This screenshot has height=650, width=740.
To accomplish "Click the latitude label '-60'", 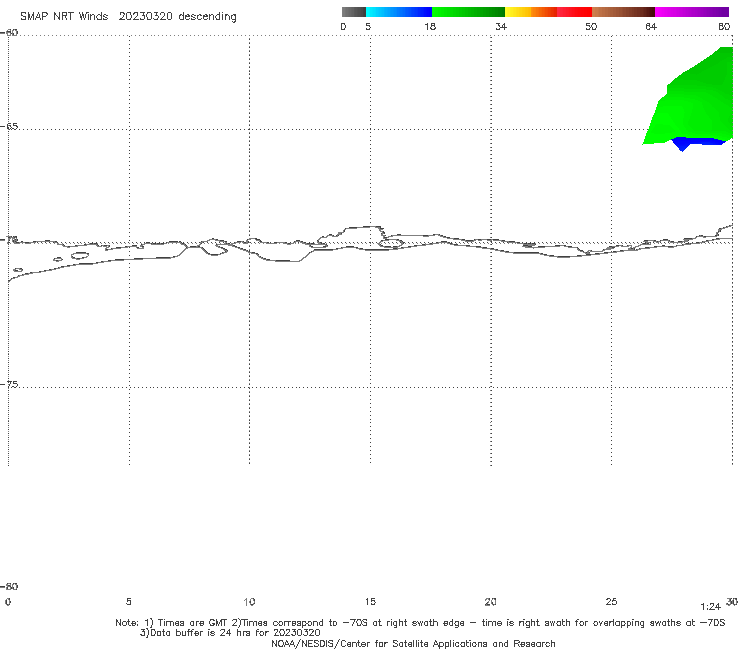I will click(x=9, y=33).
